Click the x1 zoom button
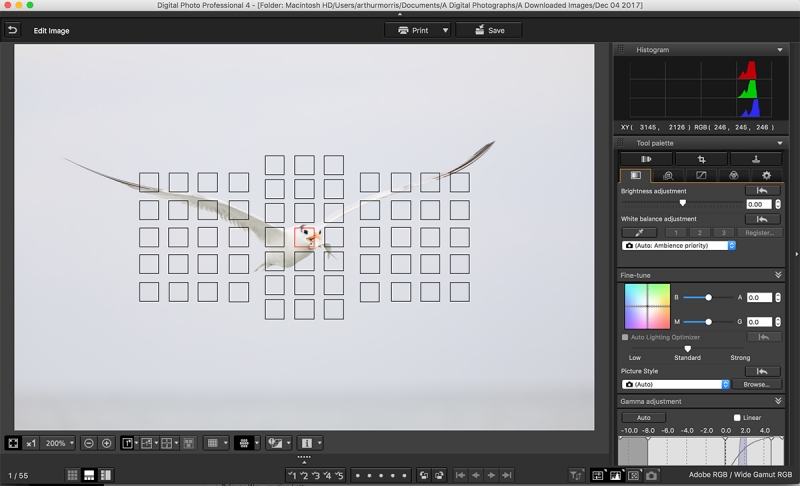The width and height of the screenshot is (800, 486). pos(31,443)
